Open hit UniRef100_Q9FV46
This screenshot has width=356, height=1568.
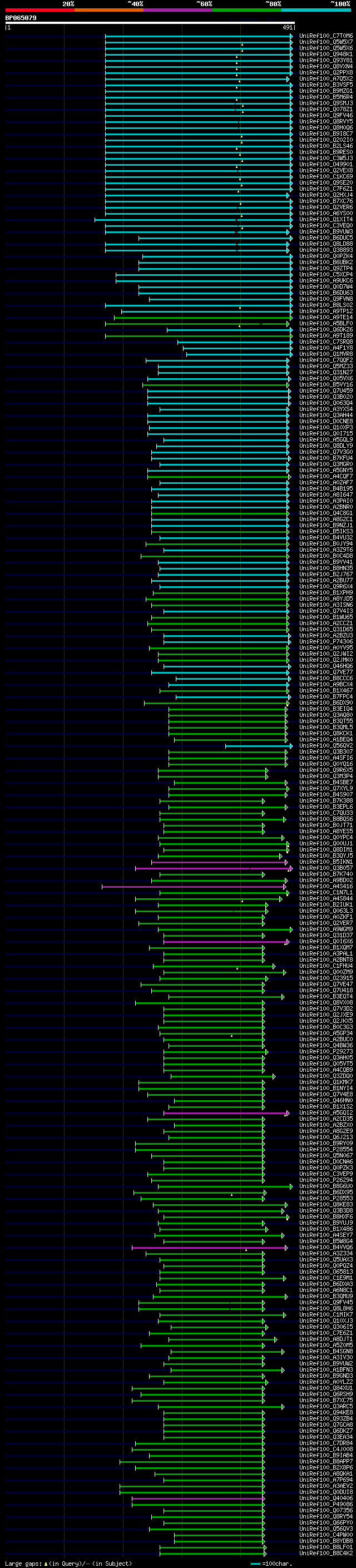(x=325, y=116)
